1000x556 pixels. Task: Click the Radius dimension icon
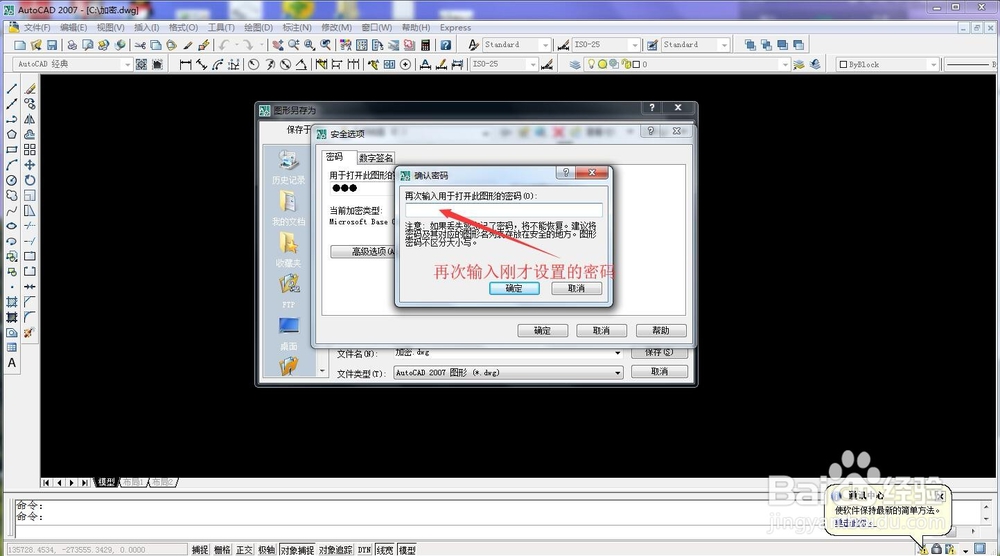(253, 64)
